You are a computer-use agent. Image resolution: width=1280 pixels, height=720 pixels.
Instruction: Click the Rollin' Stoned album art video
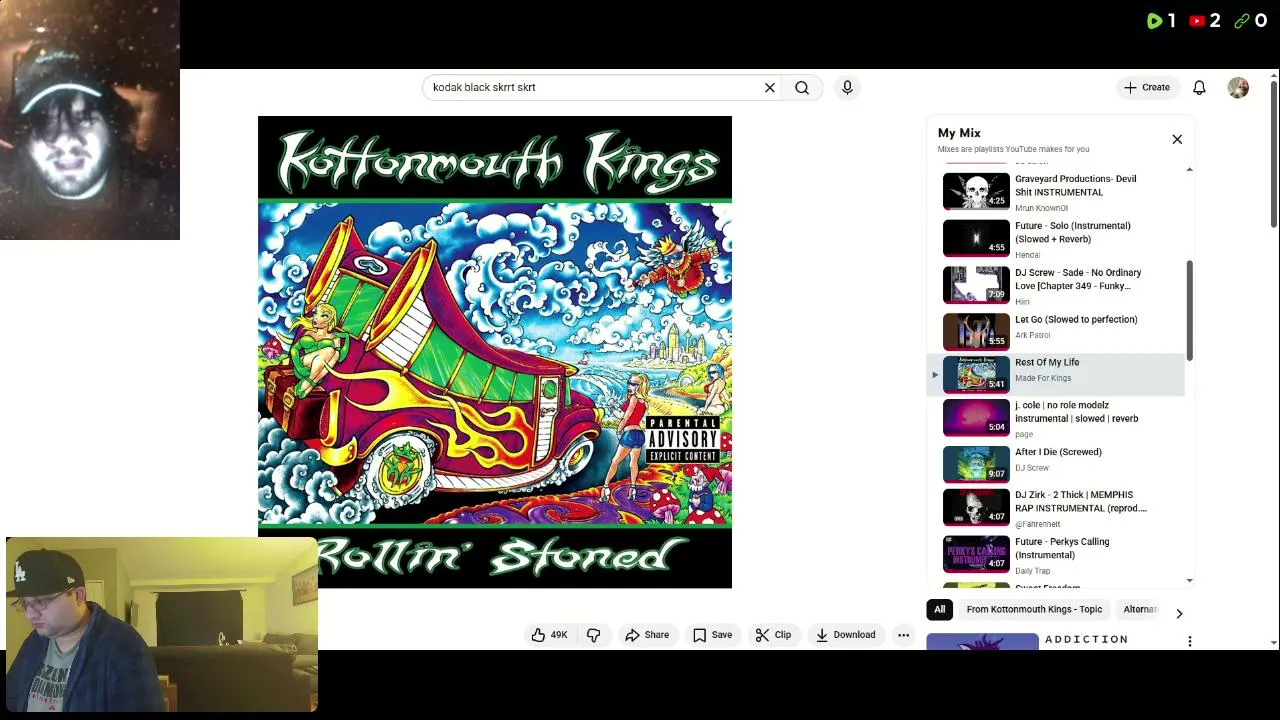point(494,352)
